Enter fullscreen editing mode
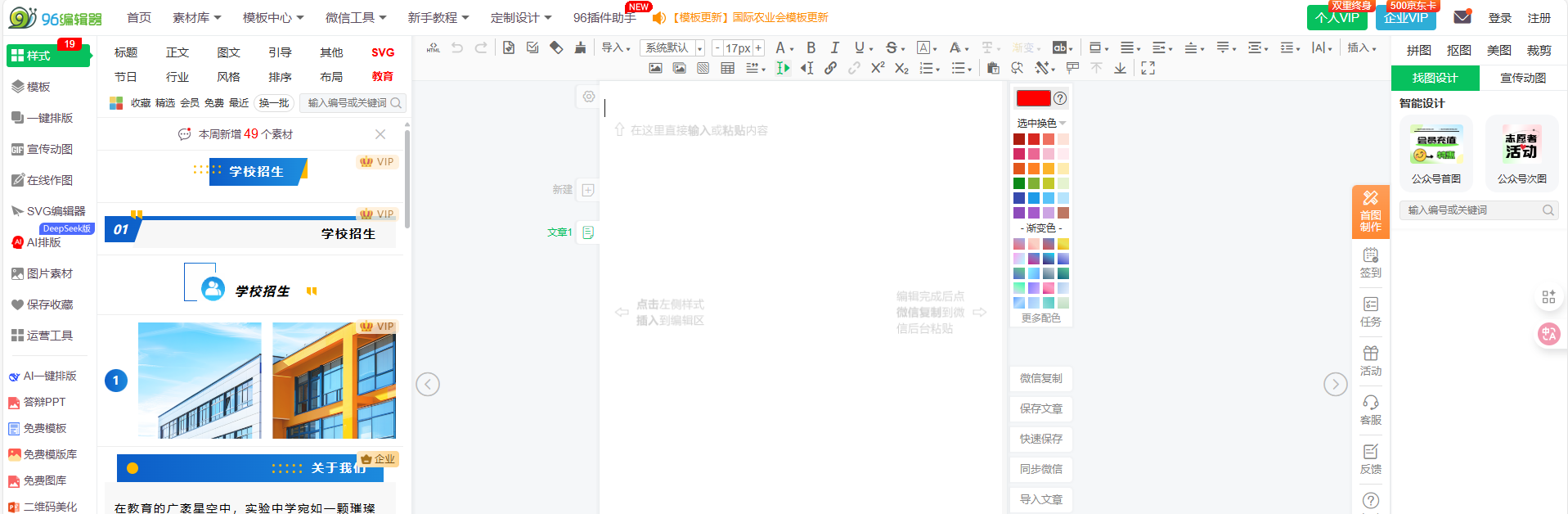The width and height of the screenshot is (1568, 514). tap(1148, 69)
